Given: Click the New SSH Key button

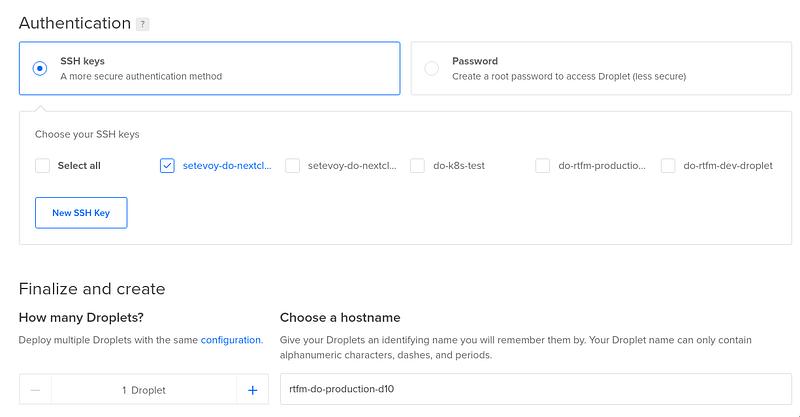Looking at the screenshot, I should pos(81,213).
